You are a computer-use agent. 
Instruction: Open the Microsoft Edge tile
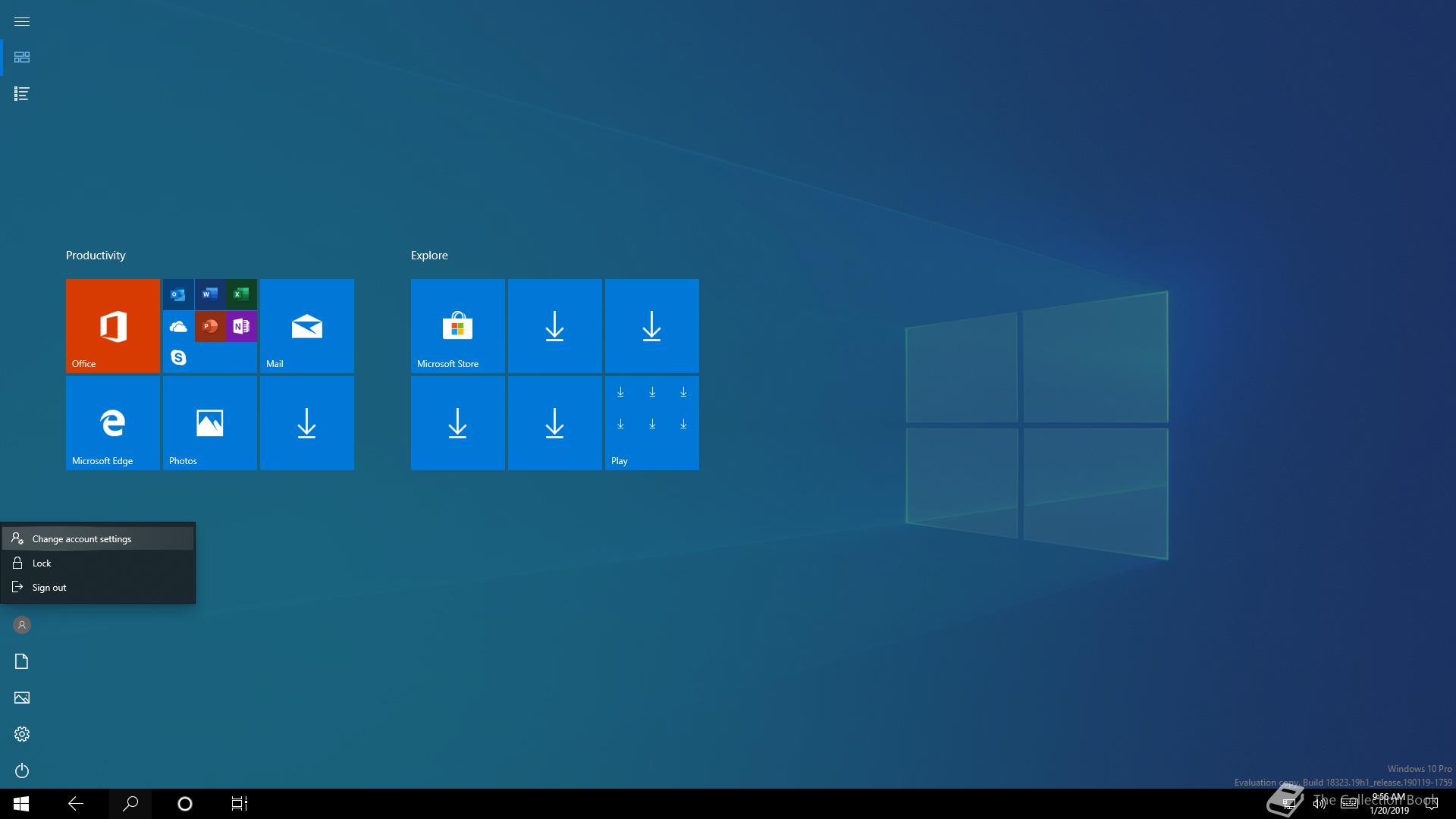pyautogui.click(x=113, y=423)
